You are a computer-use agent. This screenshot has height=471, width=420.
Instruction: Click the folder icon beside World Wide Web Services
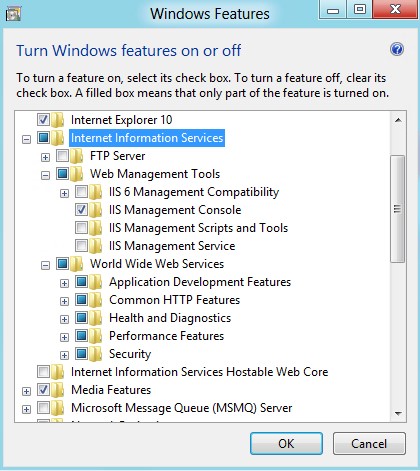[77, 264]
